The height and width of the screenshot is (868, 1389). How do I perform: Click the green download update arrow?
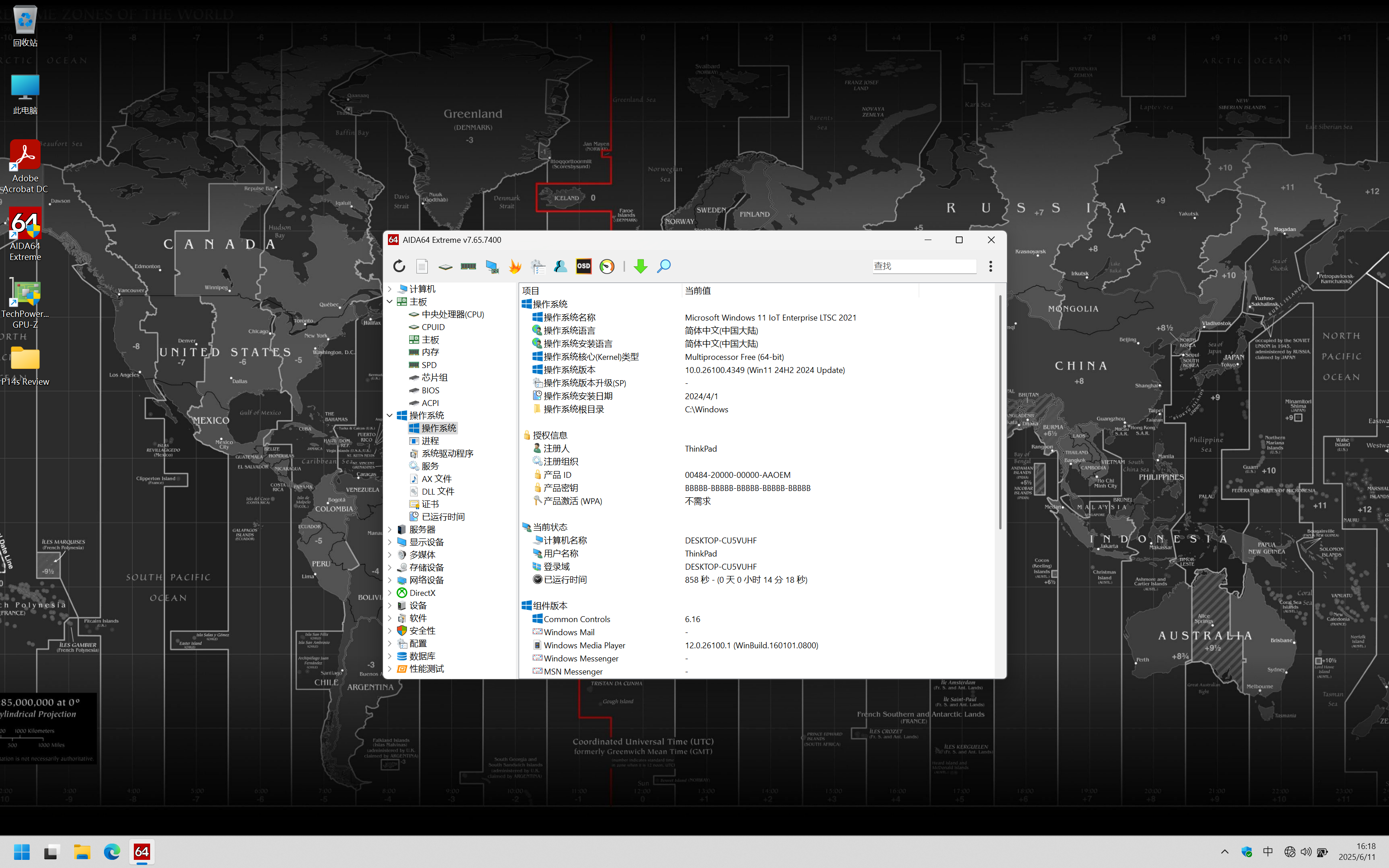(641, 266)
